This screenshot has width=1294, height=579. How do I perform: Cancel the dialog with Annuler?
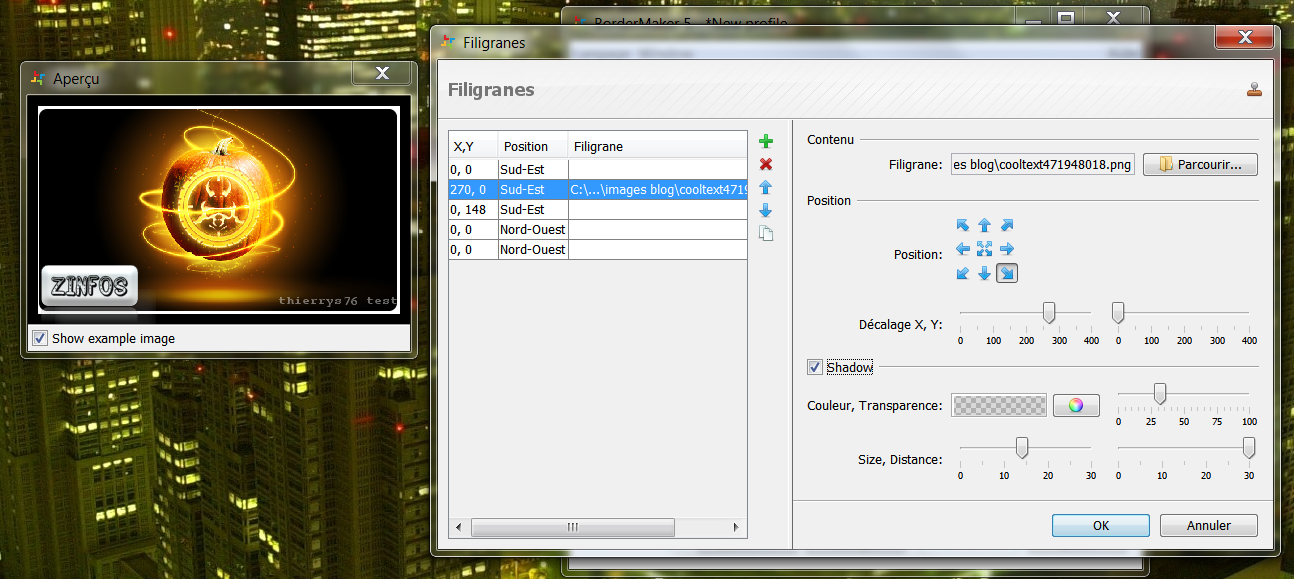pyautogui.click(x=1208, y=525)
